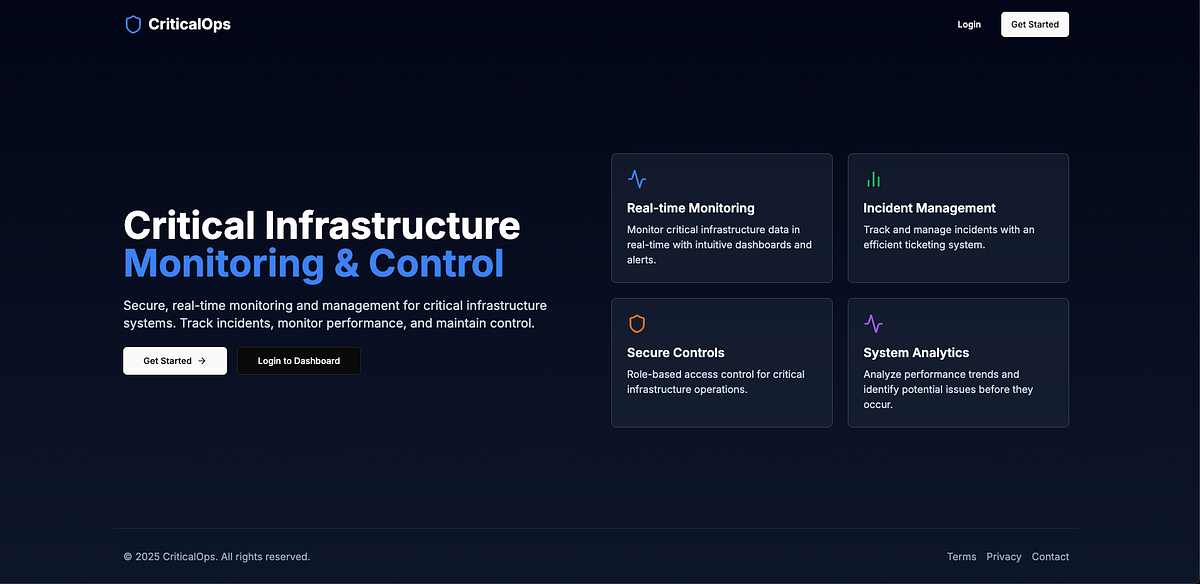
Task: Click the purple pulse icon on System Analytics card
Action: [x=873, y=323]
